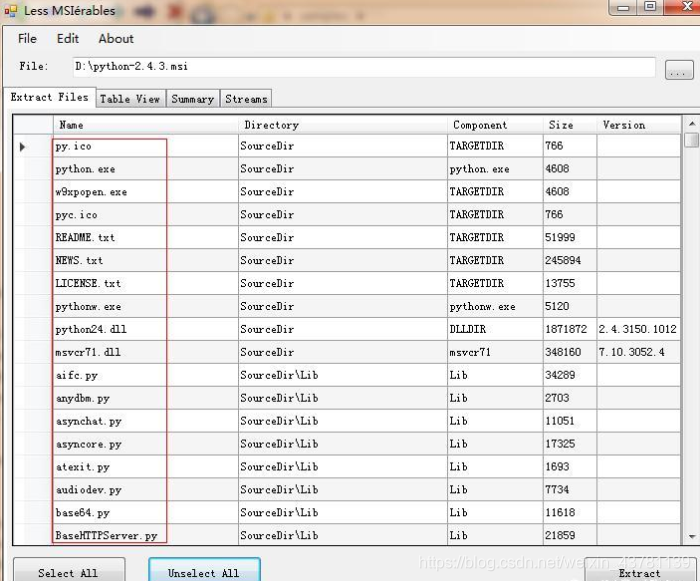Image resolution: width=700 pixels, height=581 pixels.
Task: Select the aifc.py file name
Action: tap(77, 376)
